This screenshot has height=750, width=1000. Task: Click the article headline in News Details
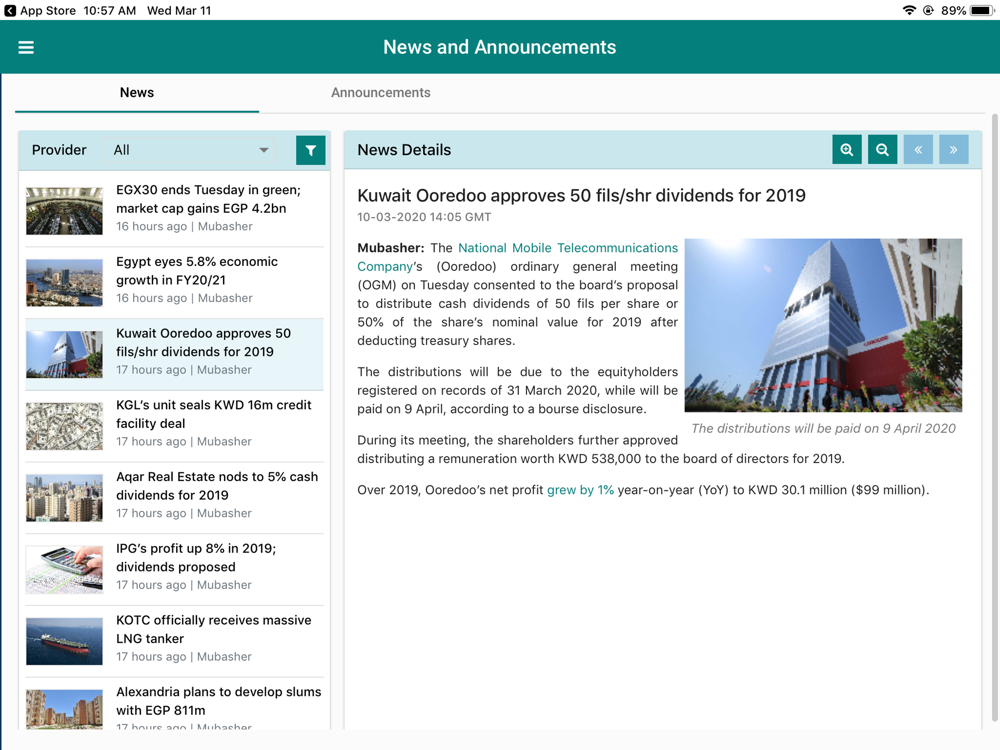pyautogui.click(x=581, y=195)
